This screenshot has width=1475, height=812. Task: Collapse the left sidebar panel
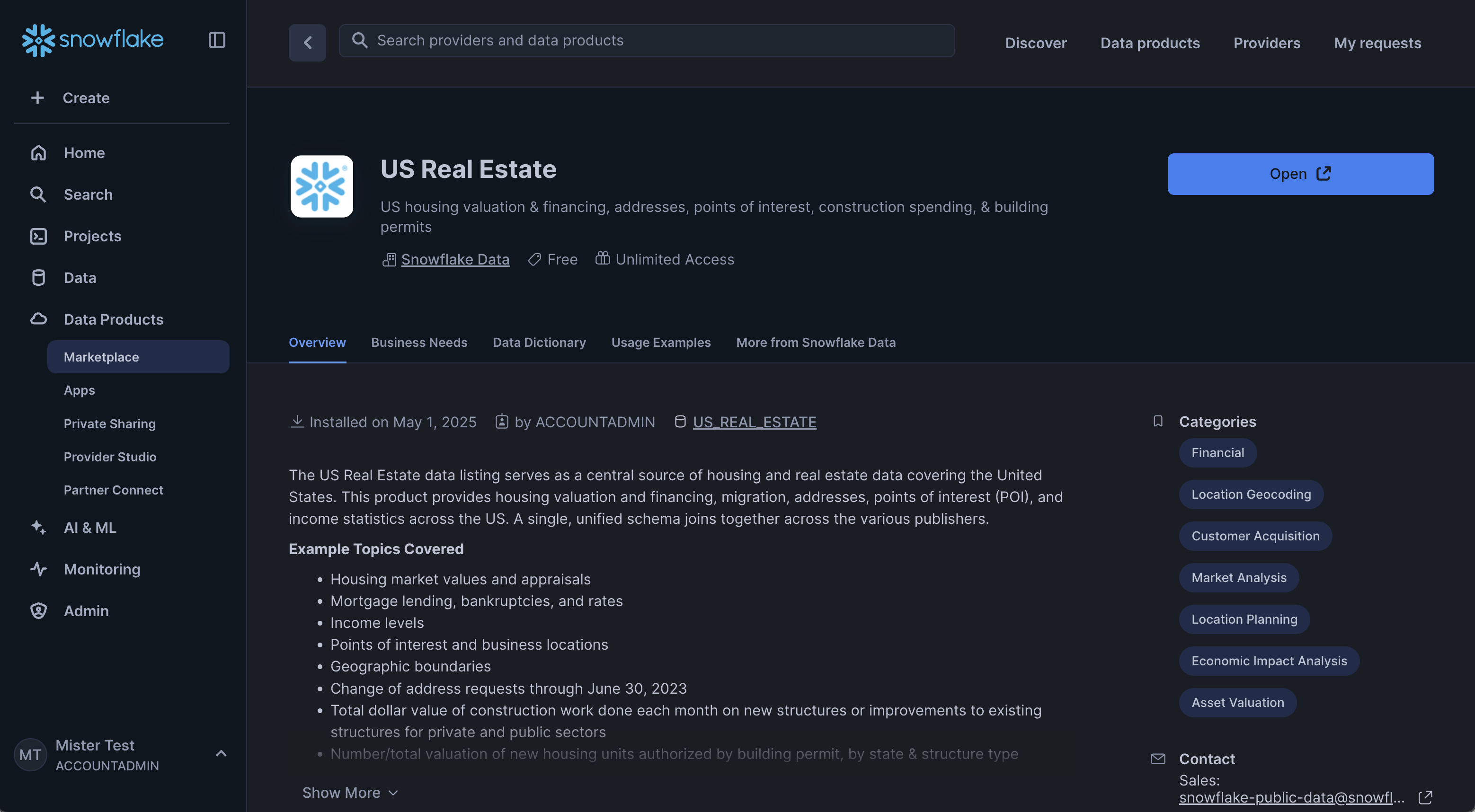point(216,40)
